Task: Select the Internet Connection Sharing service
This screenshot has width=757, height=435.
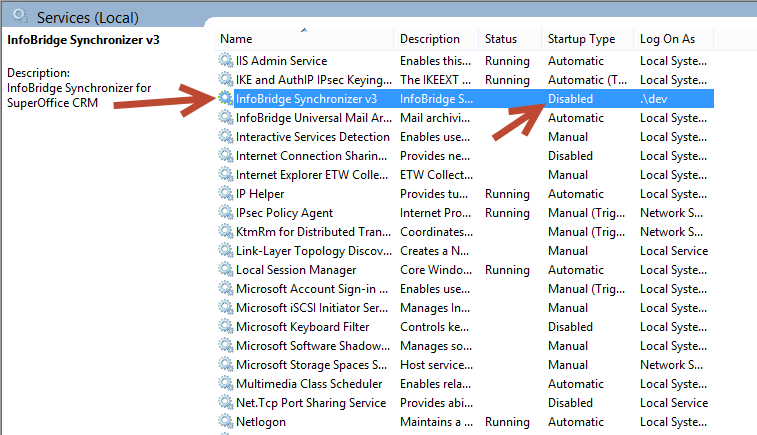Action: [464, 156]
